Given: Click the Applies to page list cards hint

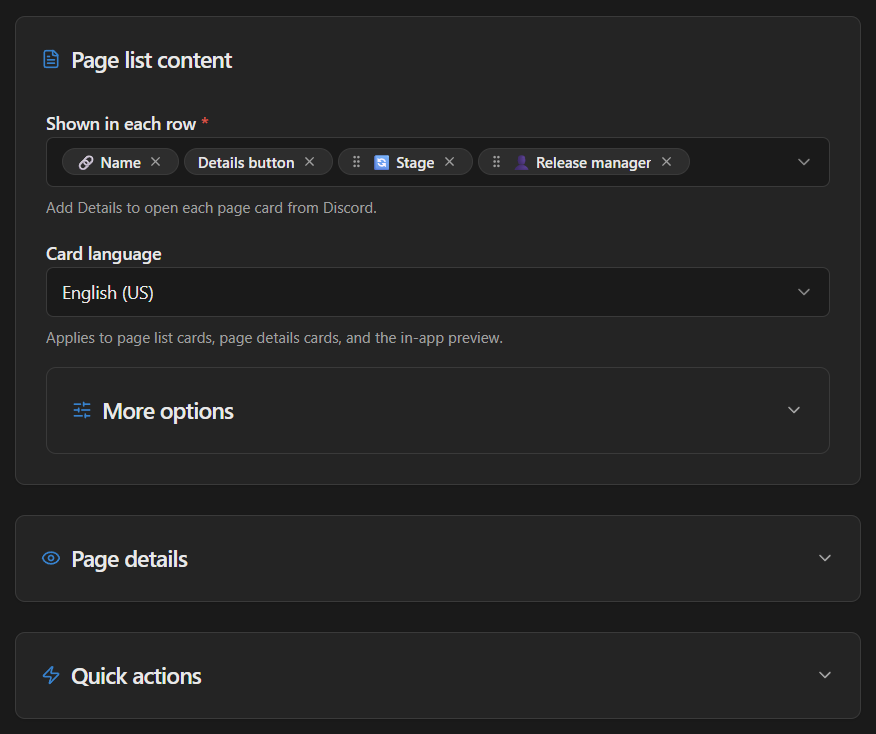Looking at the screenshot, I should click(274, 338).
